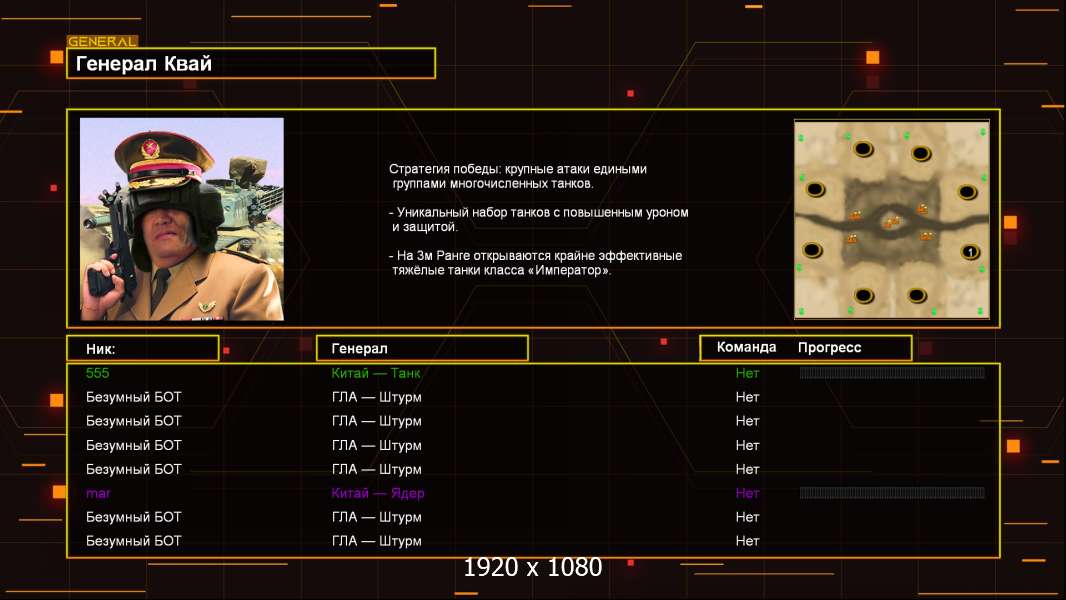Click the "Генерал Квай" title field
The width and height of the screenshot is (1066, 600).
250,64
